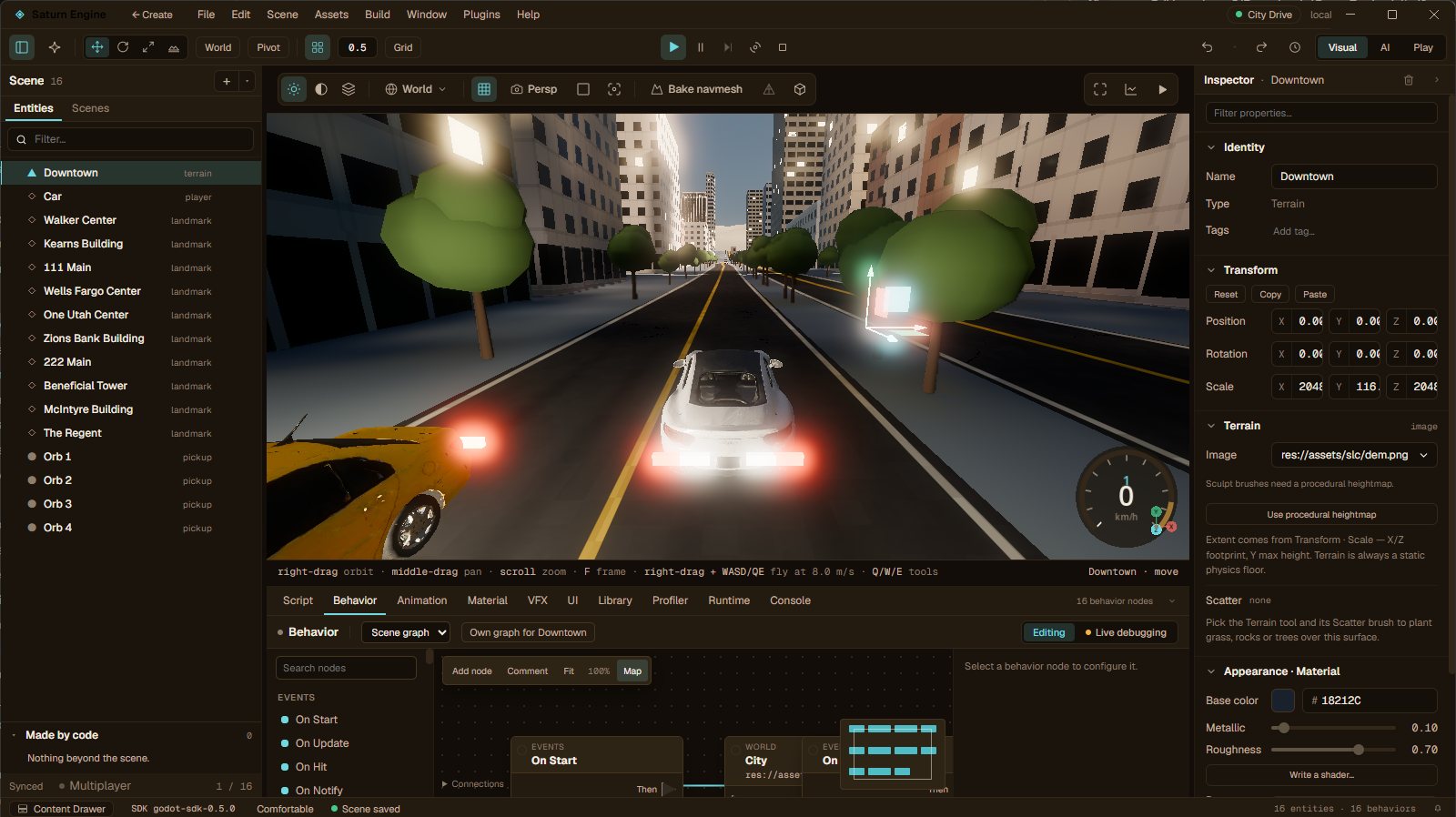
Task: Toggle the Map button in graph toolbar
Action: (x=632, y=671)
